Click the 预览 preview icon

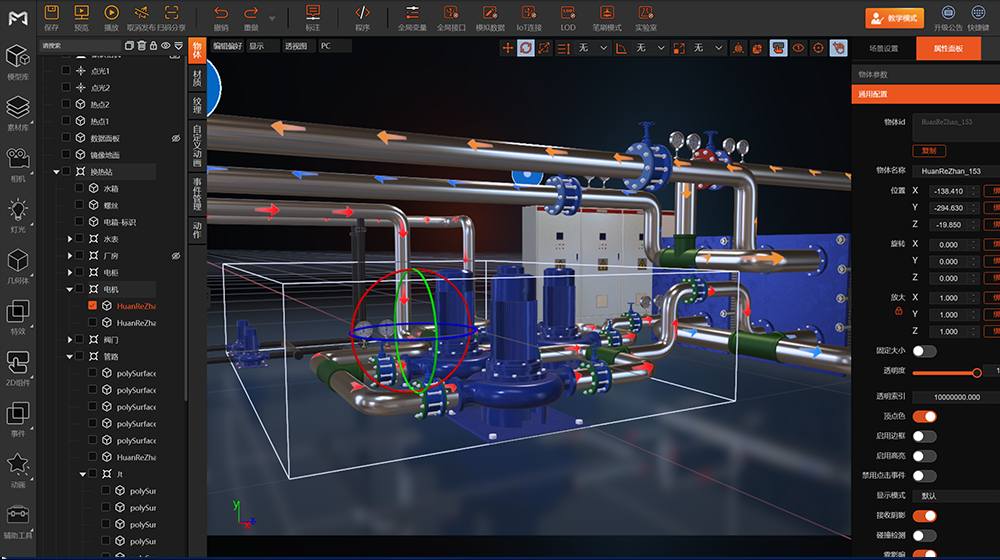[x=82, y=13]
